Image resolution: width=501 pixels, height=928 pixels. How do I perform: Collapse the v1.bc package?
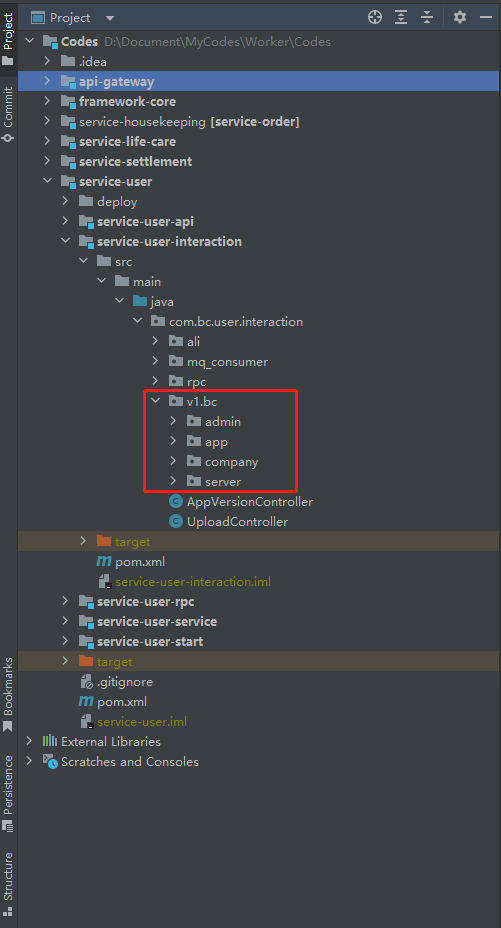[156, 401]
